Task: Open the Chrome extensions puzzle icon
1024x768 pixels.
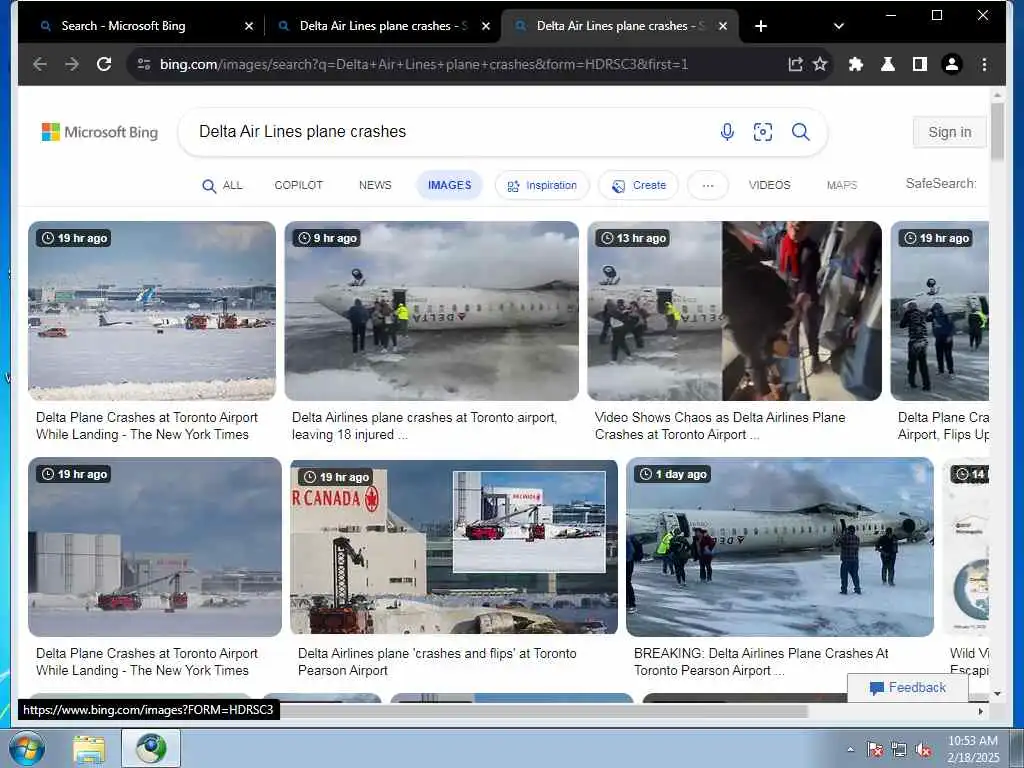Action: click(x=856, y=64)
